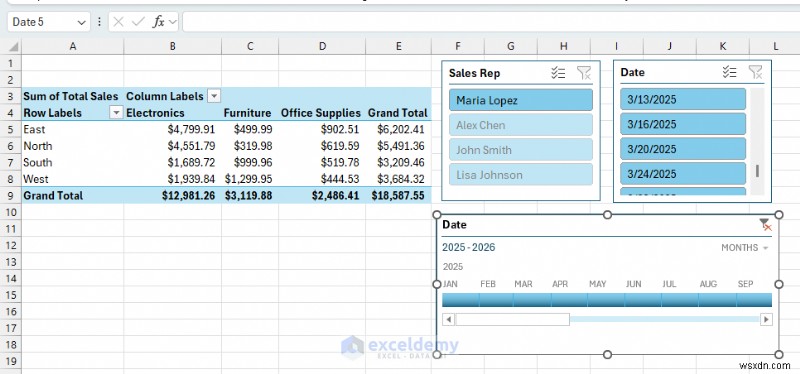Open the Column Labels filter dropdown

pyautogui.click(x=214, y=96)
